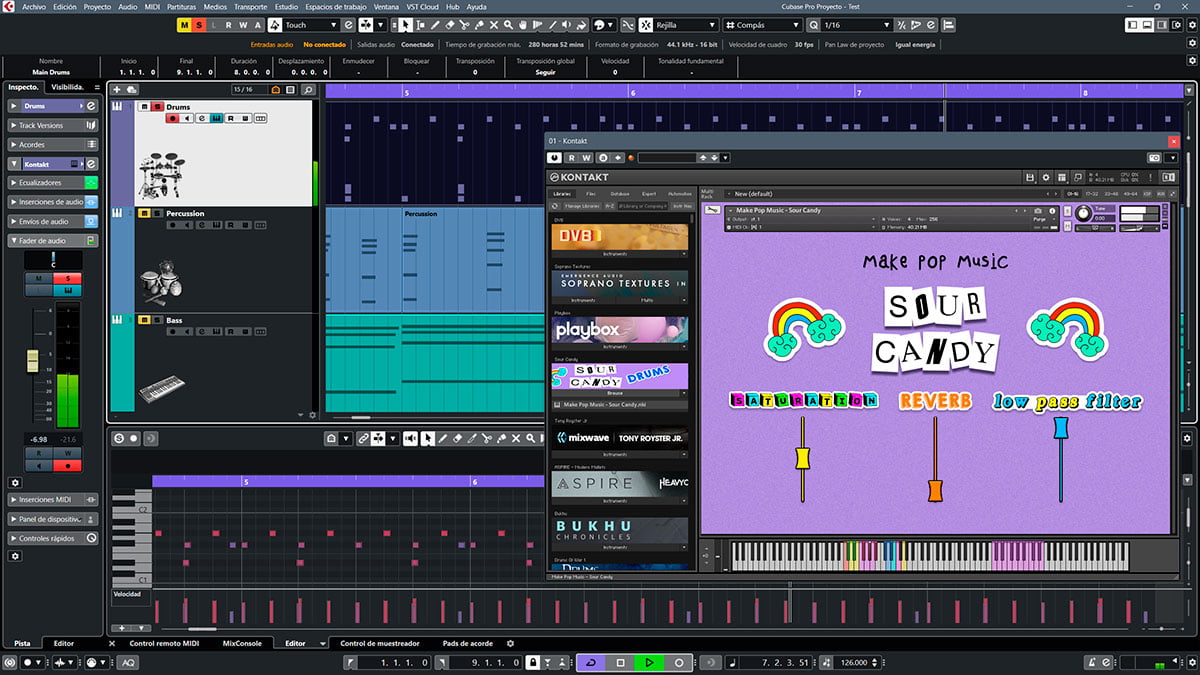Viewport: 1200px width, 675px height.
Task: Click the lower tabs settings gear icon
Action: (510, 644)
